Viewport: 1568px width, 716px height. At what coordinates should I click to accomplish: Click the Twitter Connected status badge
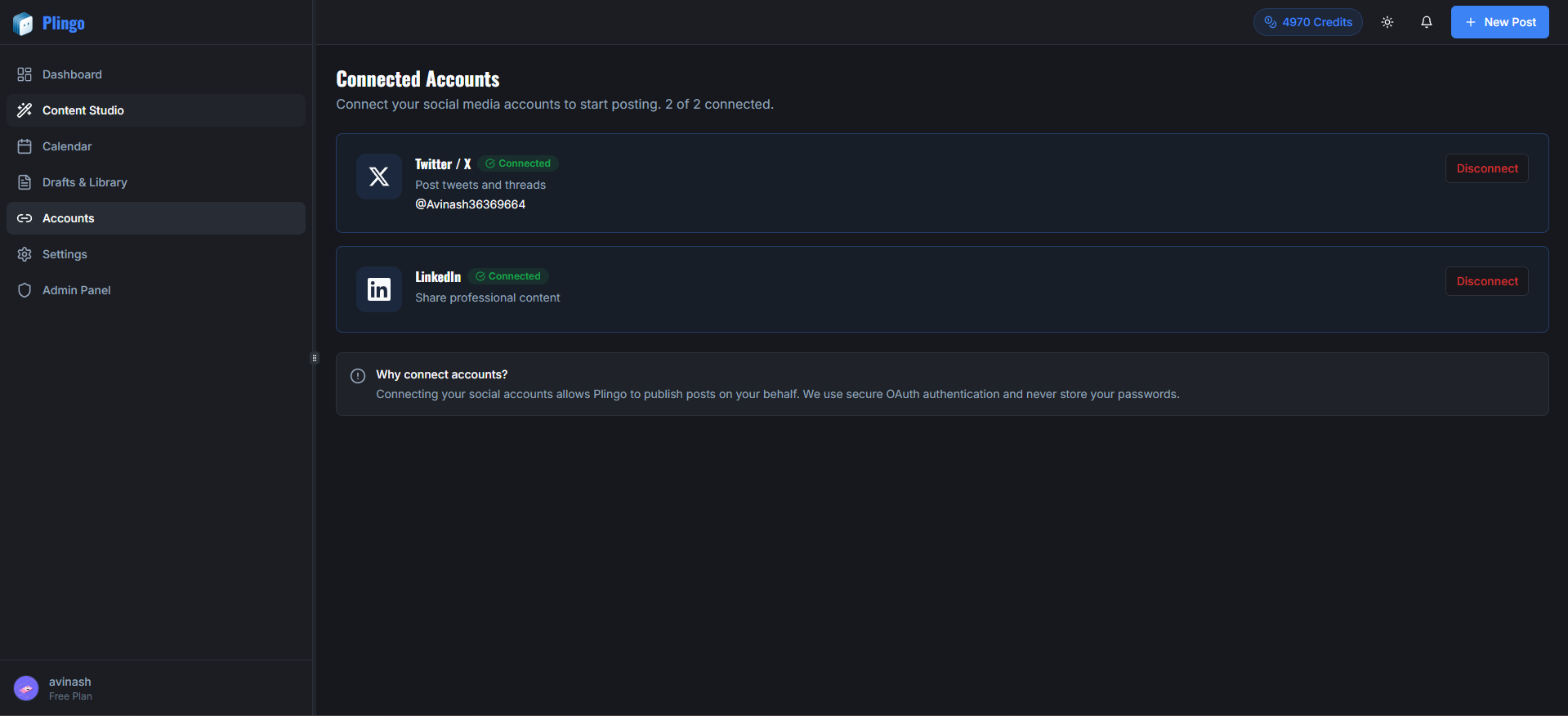pyautogui.click(x=518, y=163)
